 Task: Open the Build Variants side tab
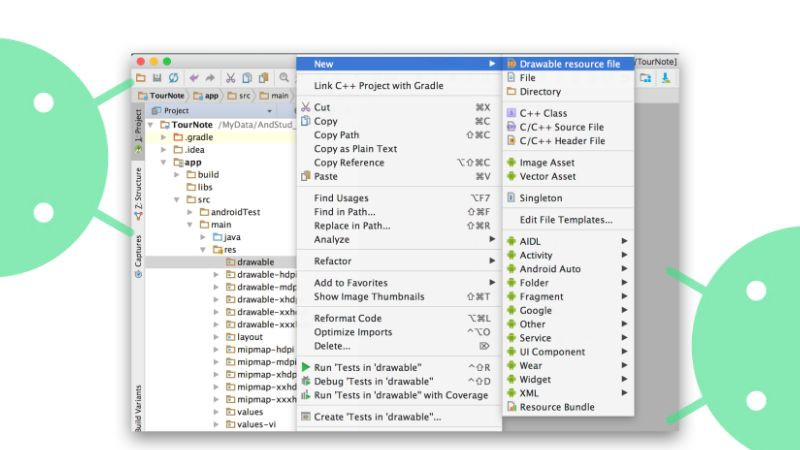tap(138, 408)
